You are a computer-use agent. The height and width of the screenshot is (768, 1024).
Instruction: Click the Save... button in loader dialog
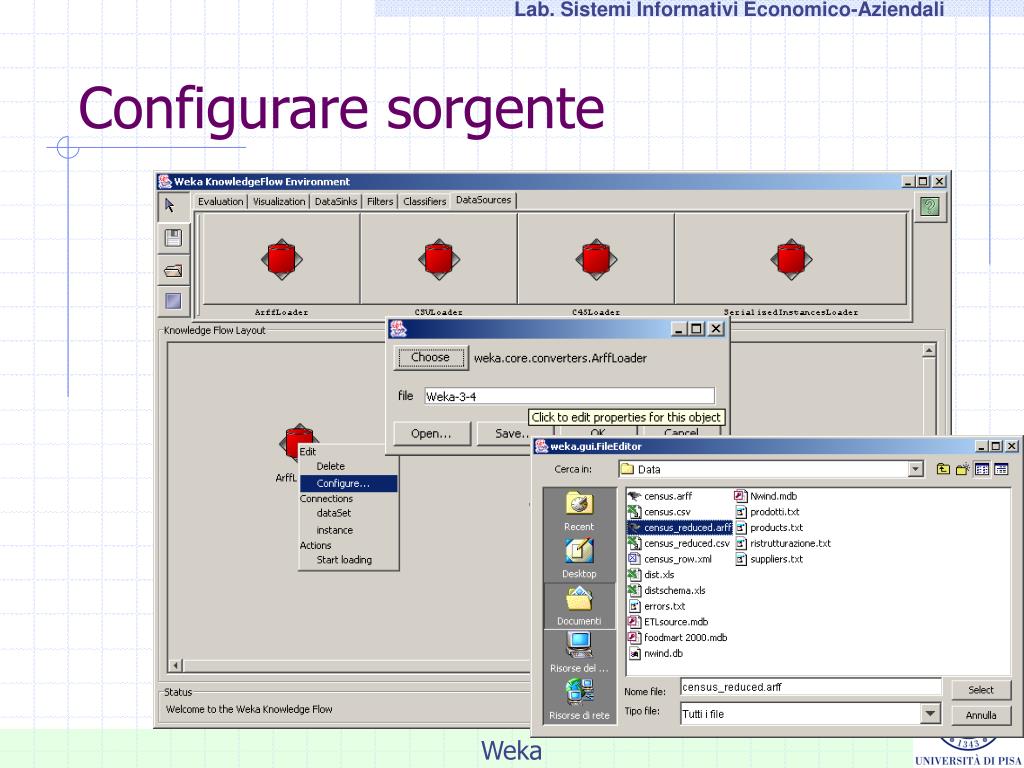513,434
